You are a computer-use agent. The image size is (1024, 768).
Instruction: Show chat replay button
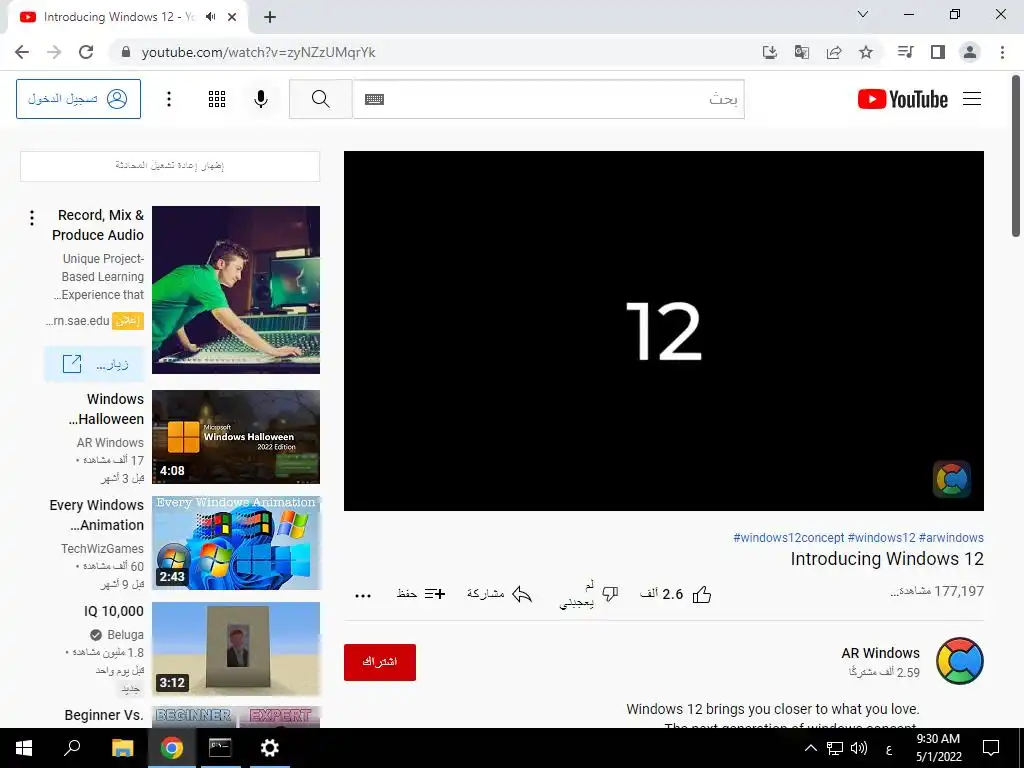tap(170, 166)
